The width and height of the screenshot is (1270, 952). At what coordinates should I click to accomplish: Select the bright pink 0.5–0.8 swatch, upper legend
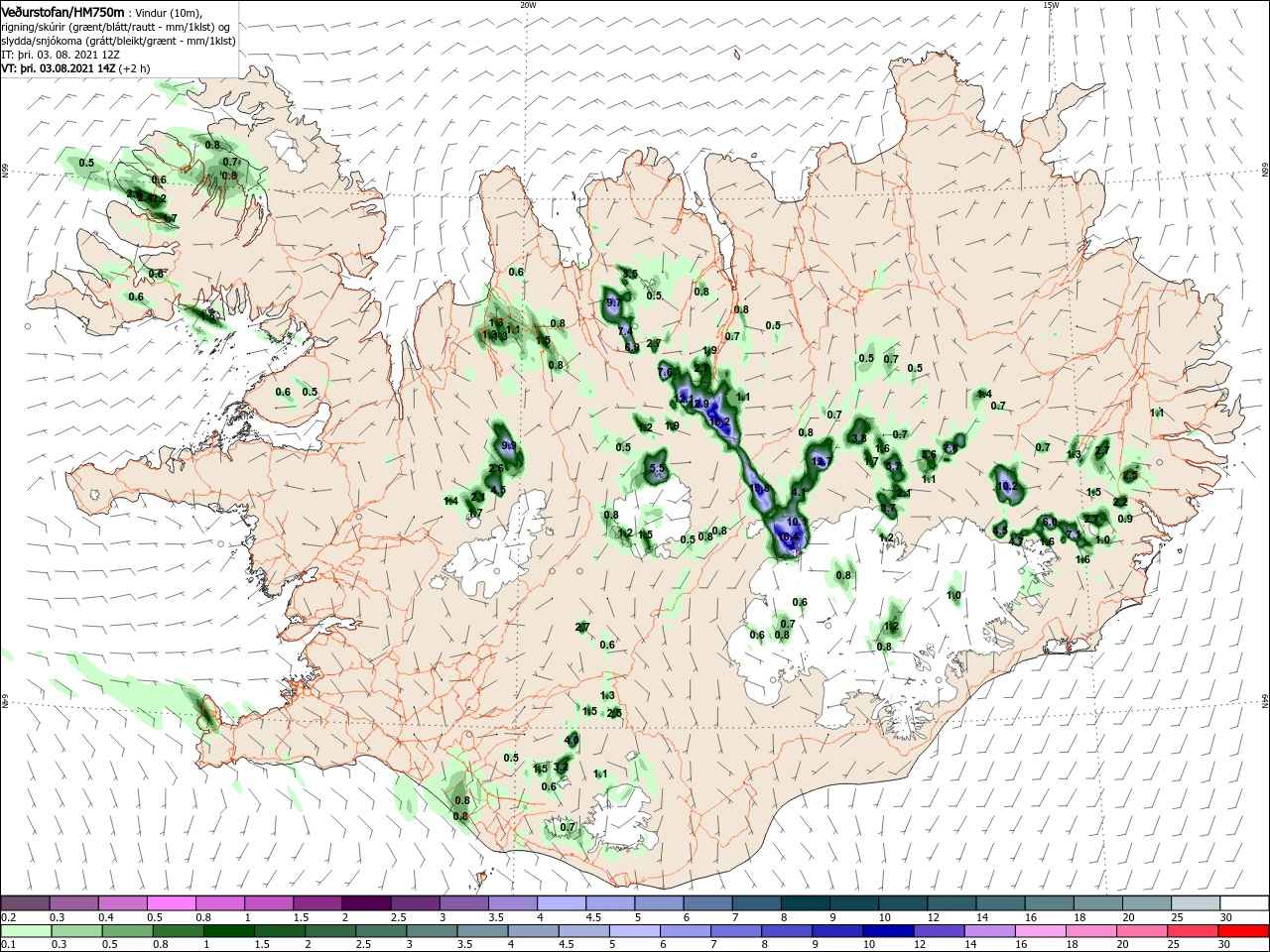click(171, 903)
